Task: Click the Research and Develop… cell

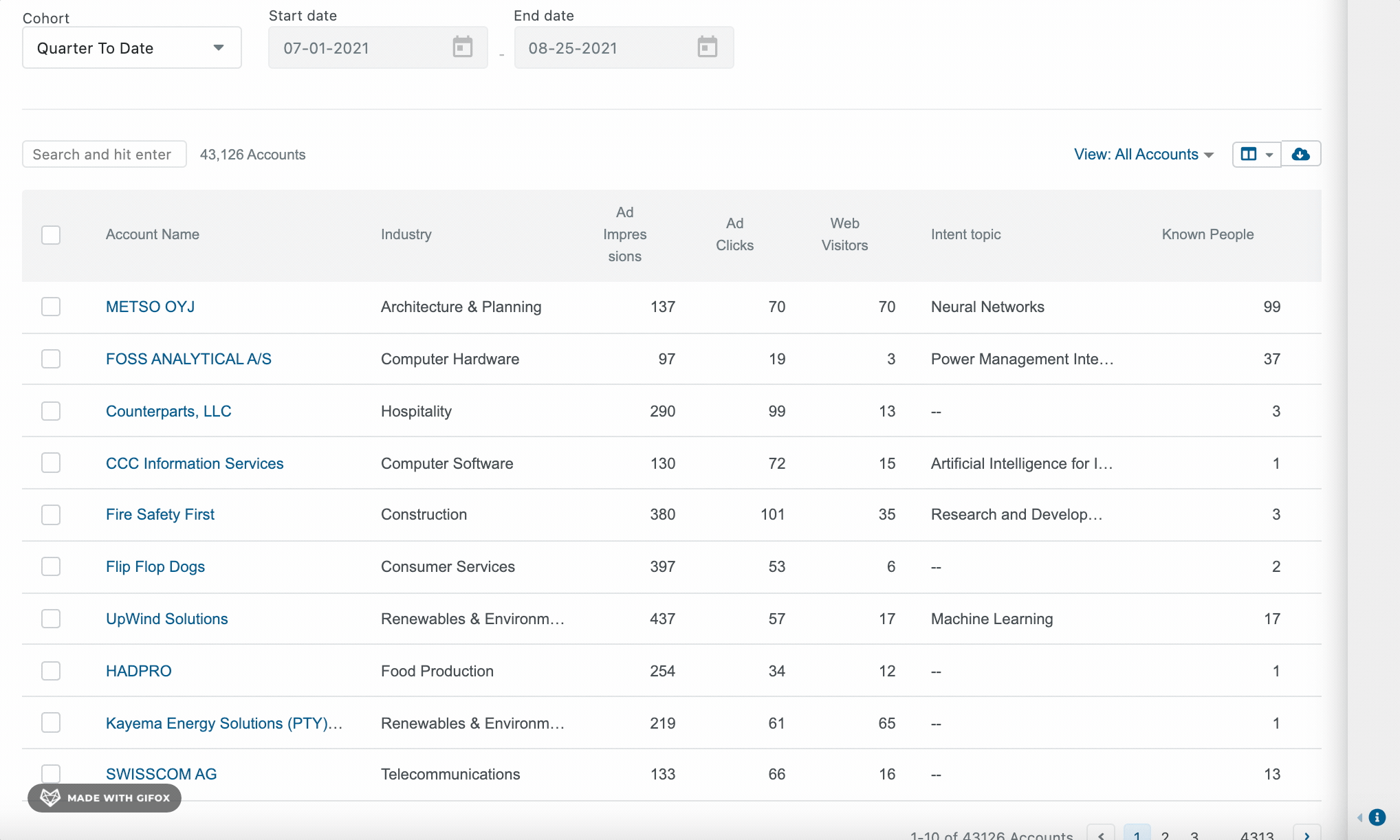Action: (x=1016, y=514)
